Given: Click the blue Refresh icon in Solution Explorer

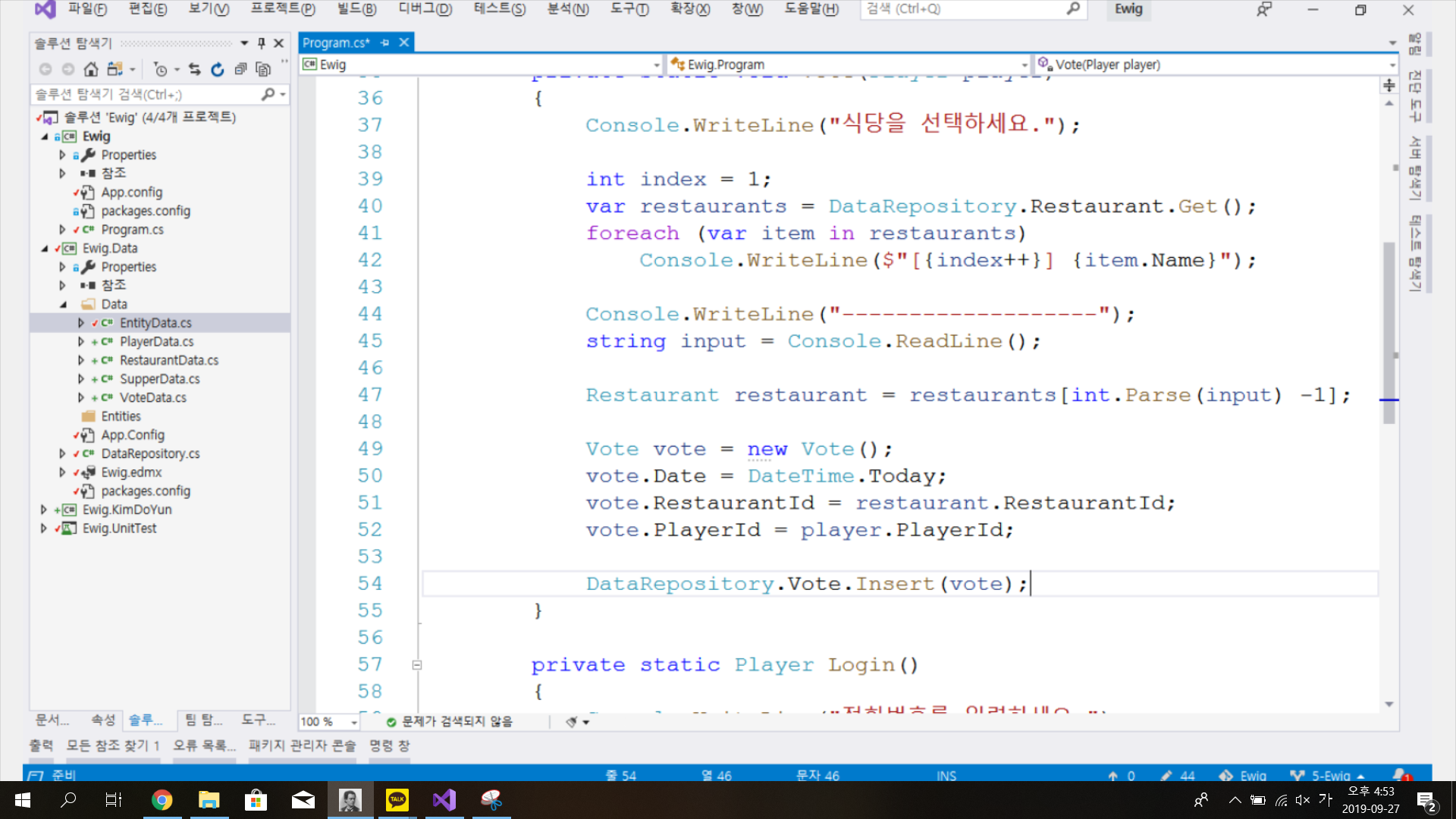Looking at the screenshot, I should point(218,70).
